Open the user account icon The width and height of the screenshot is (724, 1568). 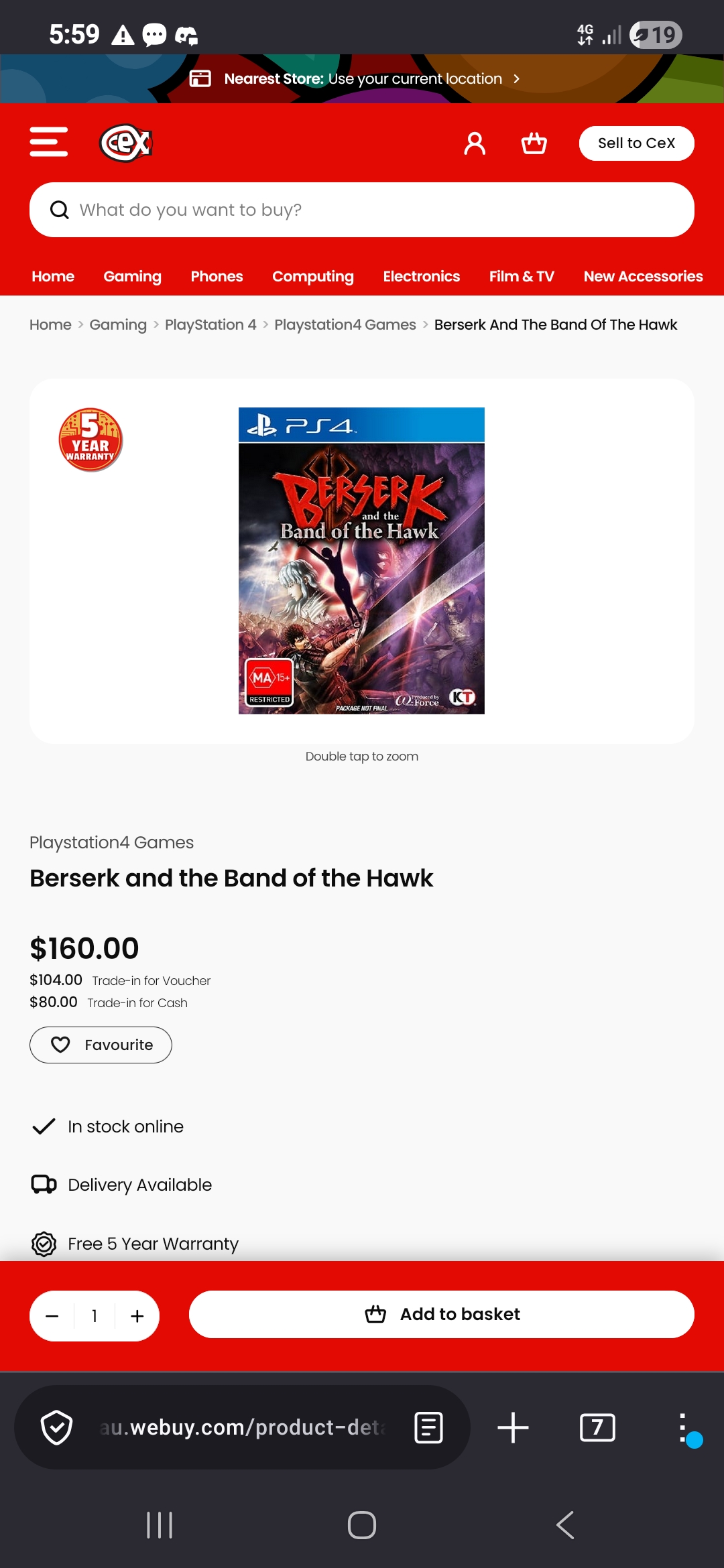click(475, 143)
